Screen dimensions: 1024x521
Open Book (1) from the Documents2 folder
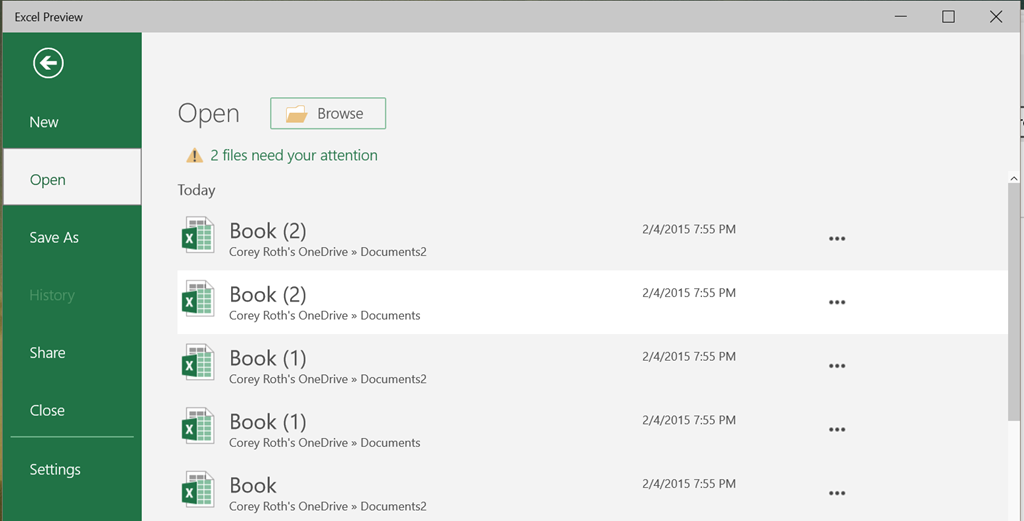592,366
